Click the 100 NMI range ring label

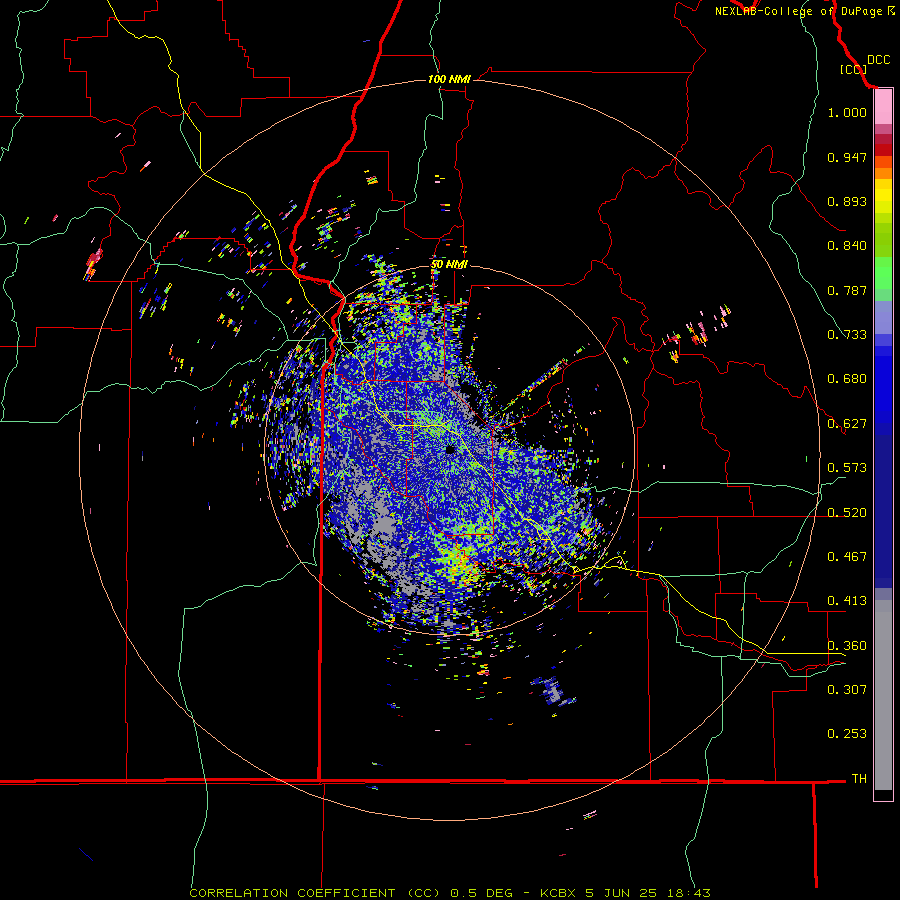pyautogui.click(x=449, y=79)
